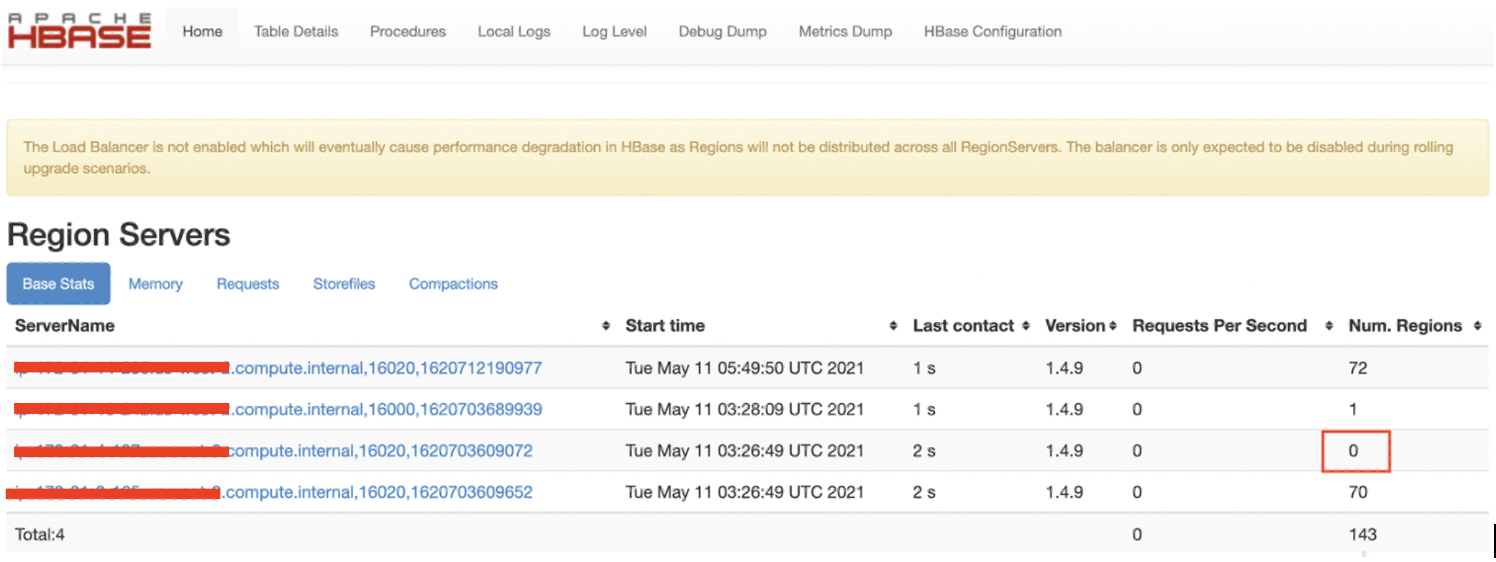Viewport: 1496px width, 562px height.
Task: Sort by Last contact column arrows
Action: tap(1025, 326)
